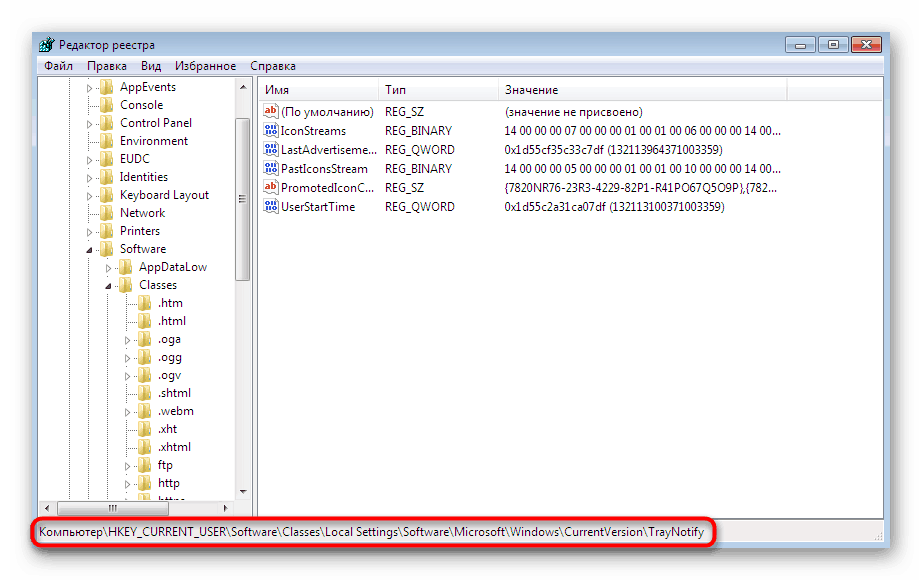The image size is (922, 580).
Task: Click the REG_SZ type of PromotedIconC… row
Action: click(x=404, y=188)
